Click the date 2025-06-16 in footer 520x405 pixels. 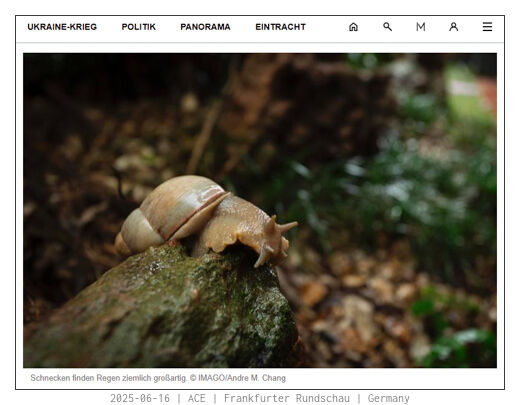140,398
